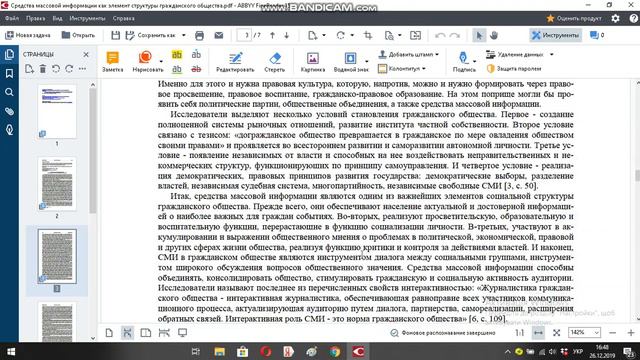
Task: Select the Стереть eraser tool
Action: pyautogui.click(x=275, y=62)
